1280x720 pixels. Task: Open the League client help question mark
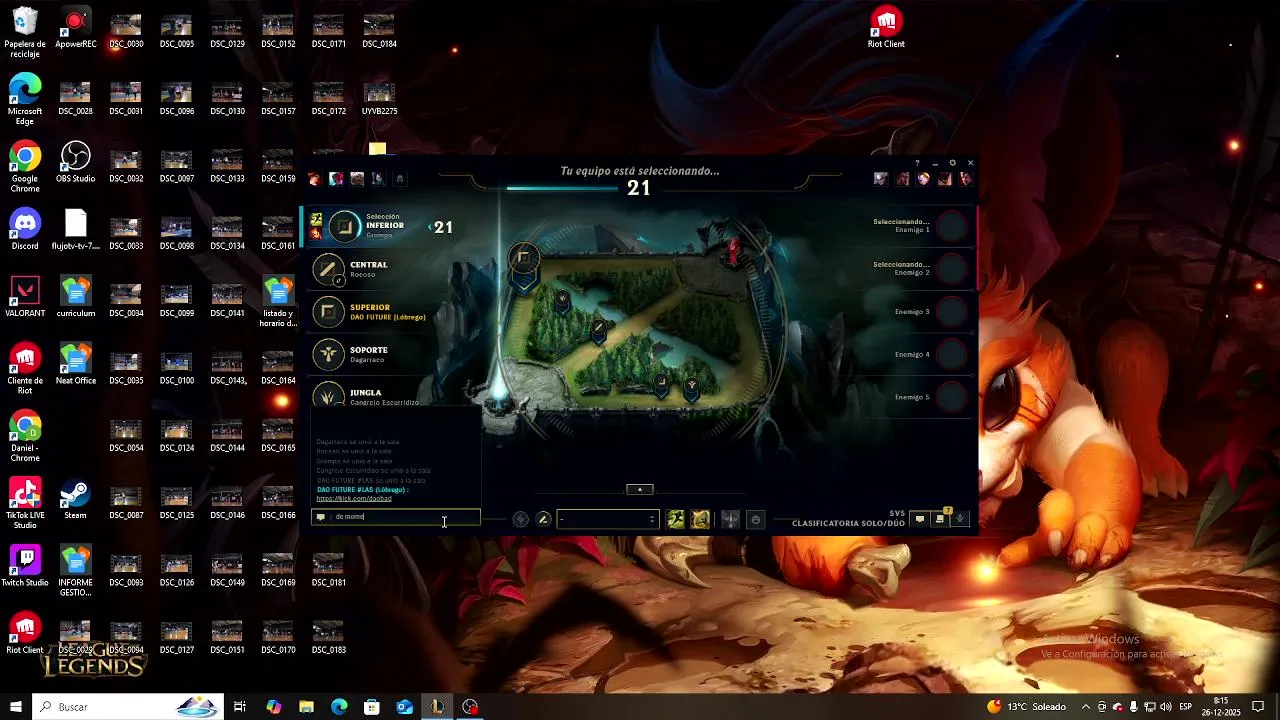pos(917,163)
